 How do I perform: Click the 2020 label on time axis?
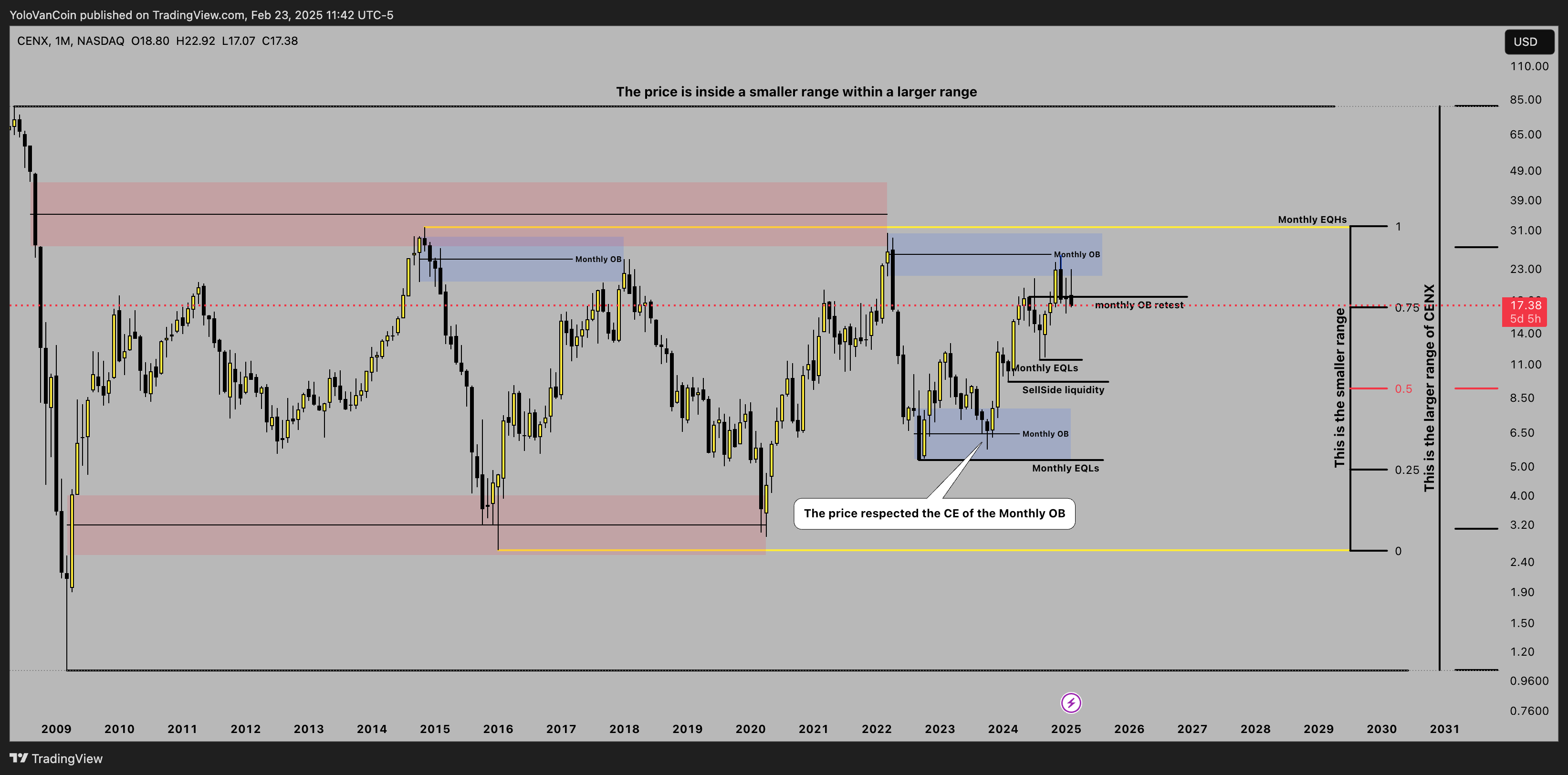pos(751,729)
